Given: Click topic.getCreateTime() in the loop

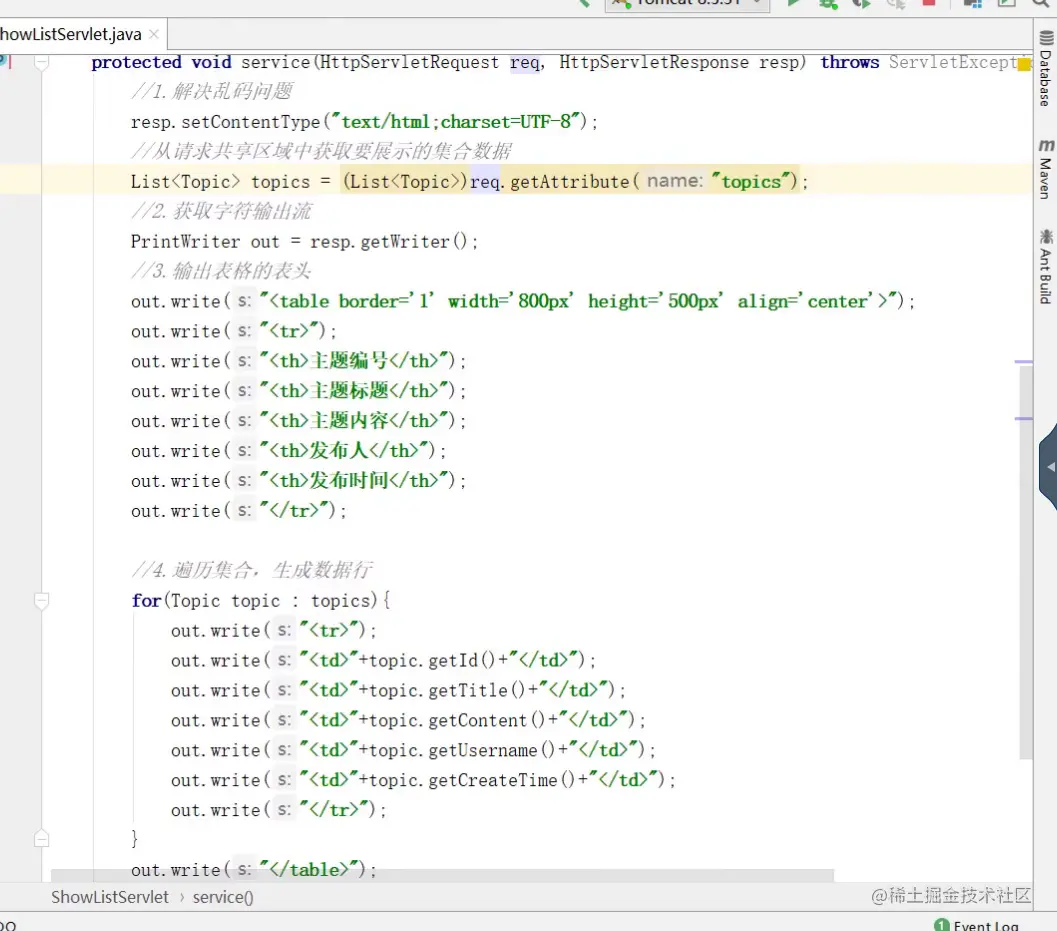Looking at the screenshot, I should pyautogui.click(x=472, y=780).
